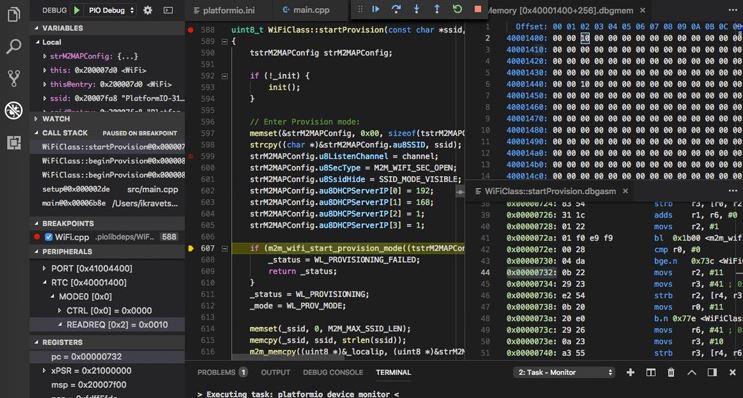Viewport: 743px width, 398px height.
Task: Open the Extensions view in activity bar
Action: [14, 143]
